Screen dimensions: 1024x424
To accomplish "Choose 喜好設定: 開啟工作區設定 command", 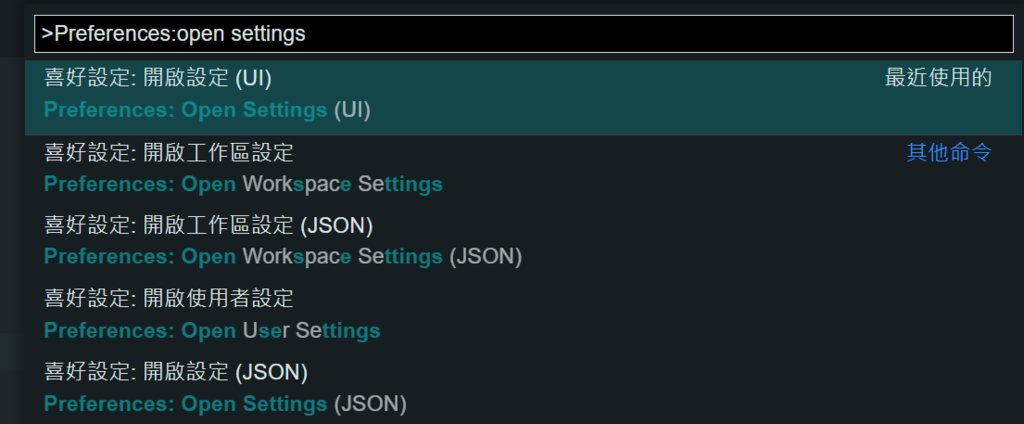I will click(x=169, y=153).
